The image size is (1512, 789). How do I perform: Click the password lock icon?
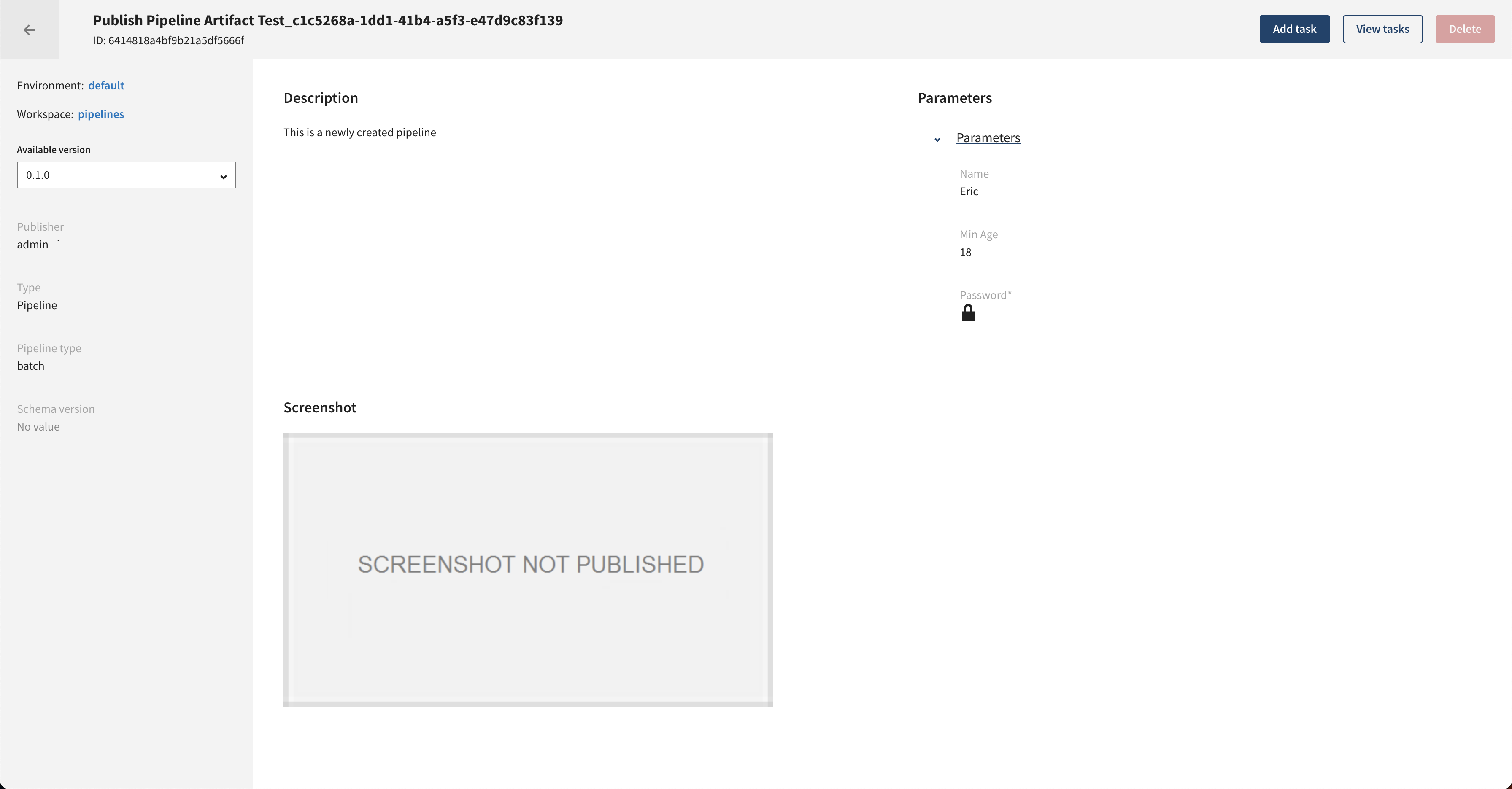click(x=968, y=312)
